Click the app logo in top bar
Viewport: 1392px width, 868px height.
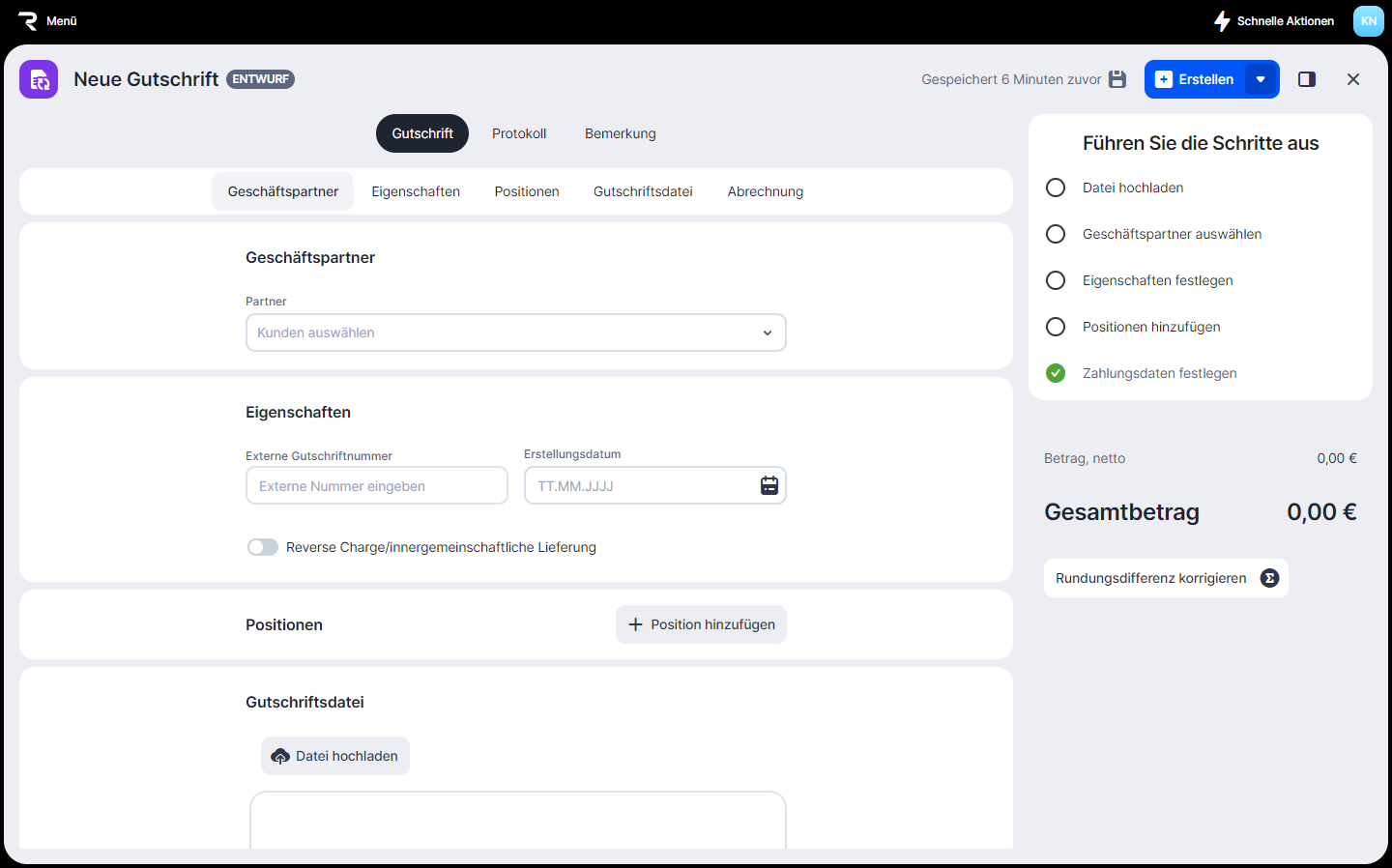click(x=27, y=21)
